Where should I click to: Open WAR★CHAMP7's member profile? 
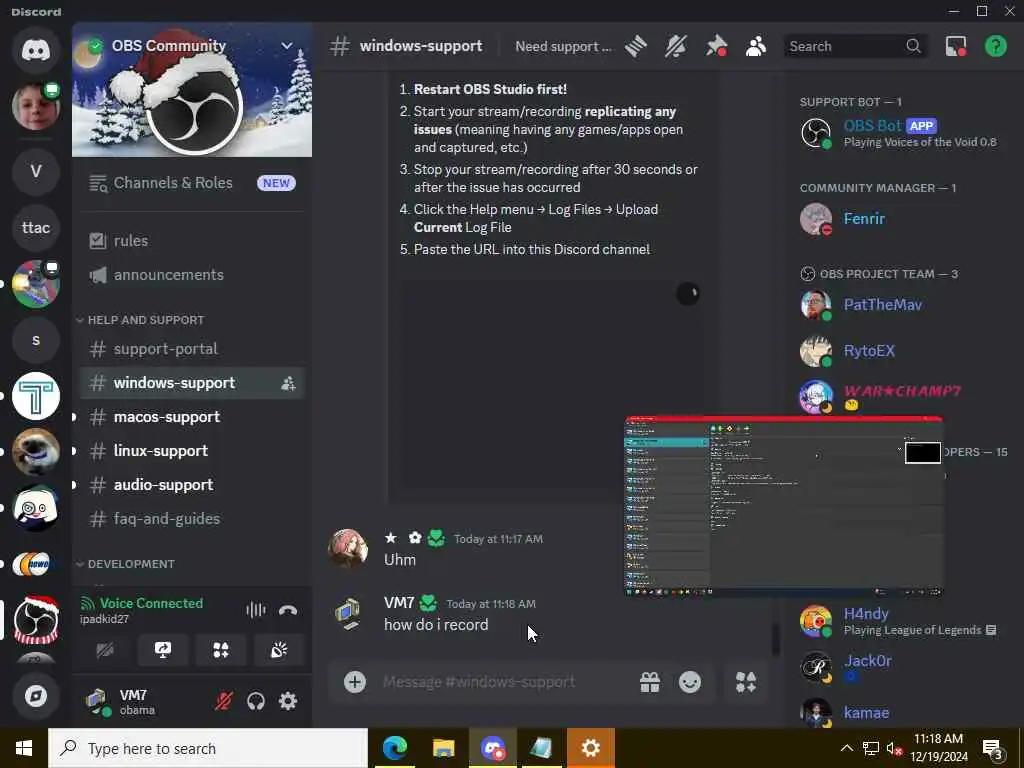click(x=901, y=397)
